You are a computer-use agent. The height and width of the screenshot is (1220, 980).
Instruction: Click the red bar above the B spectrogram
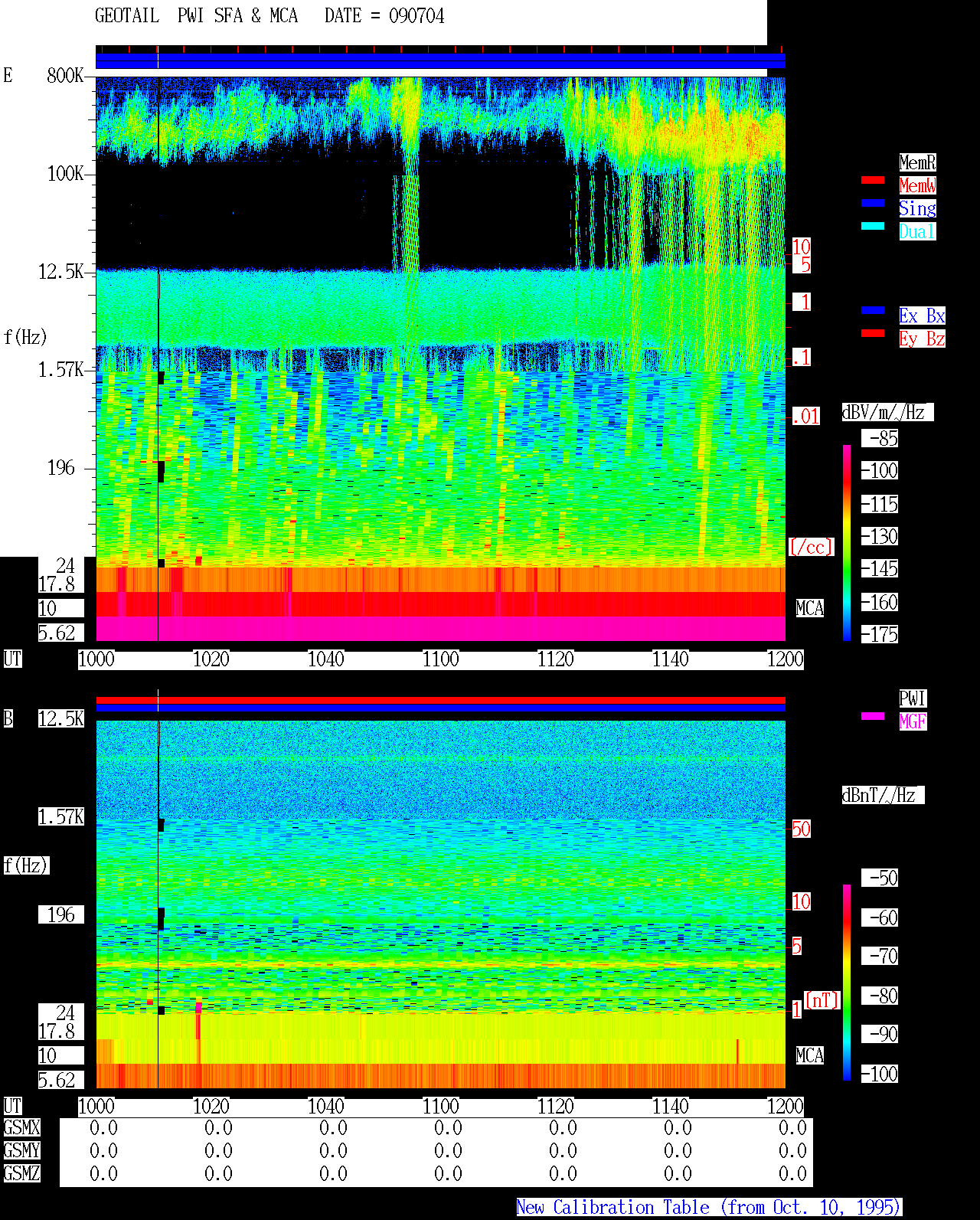[x=440, y=700]
